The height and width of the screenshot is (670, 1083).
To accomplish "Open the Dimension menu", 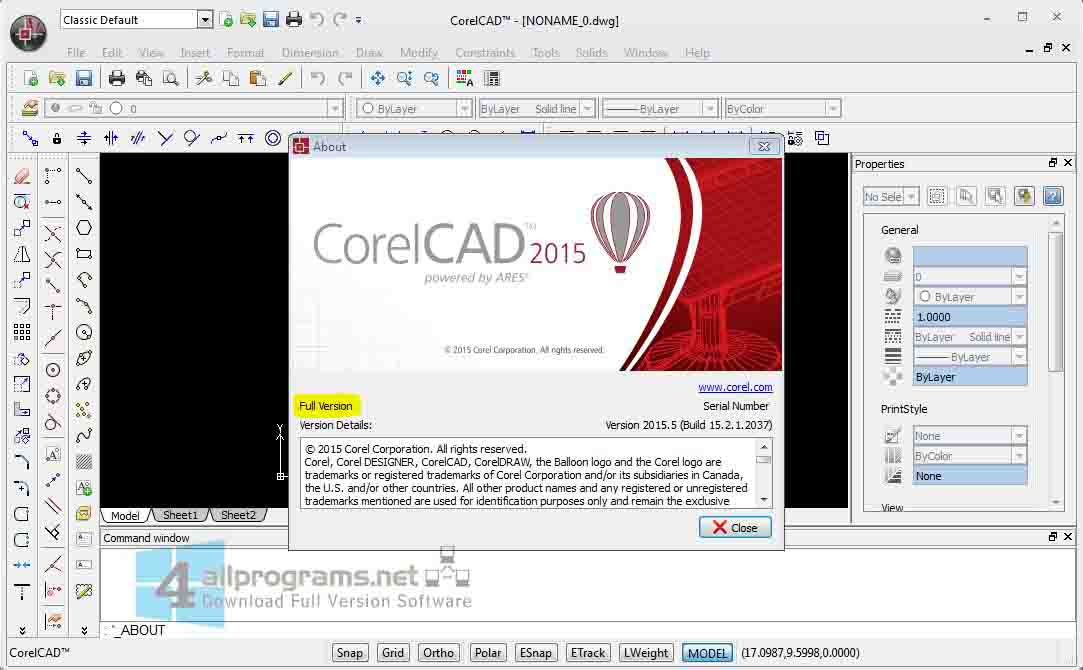I will click(310, 52).
